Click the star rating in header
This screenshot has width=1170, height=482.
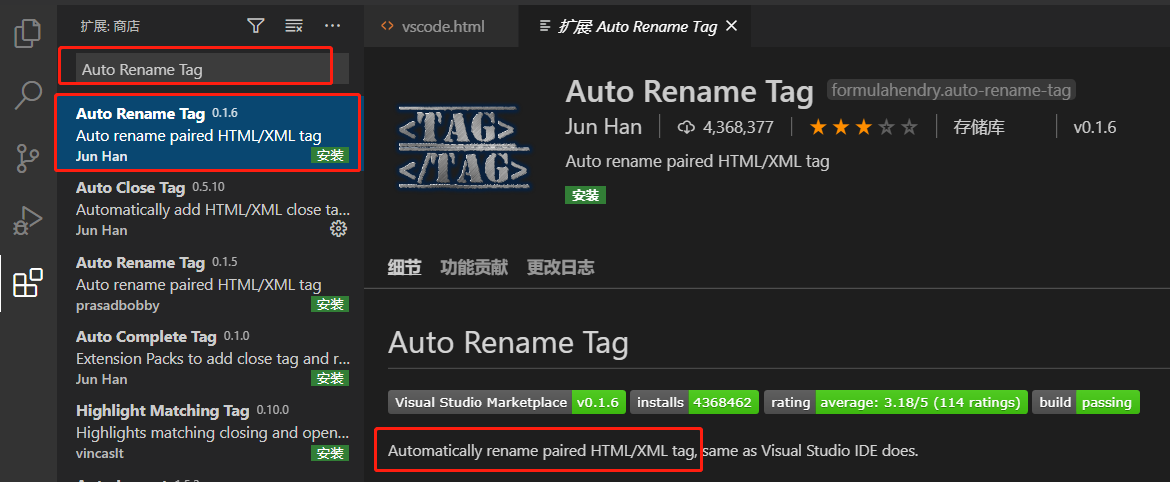click(x=863, y=128)
